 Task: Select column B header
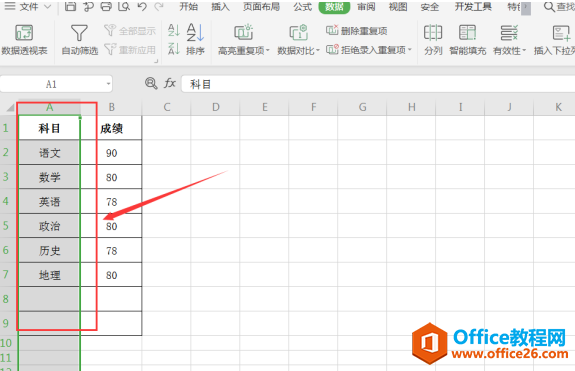coord(111,107)
